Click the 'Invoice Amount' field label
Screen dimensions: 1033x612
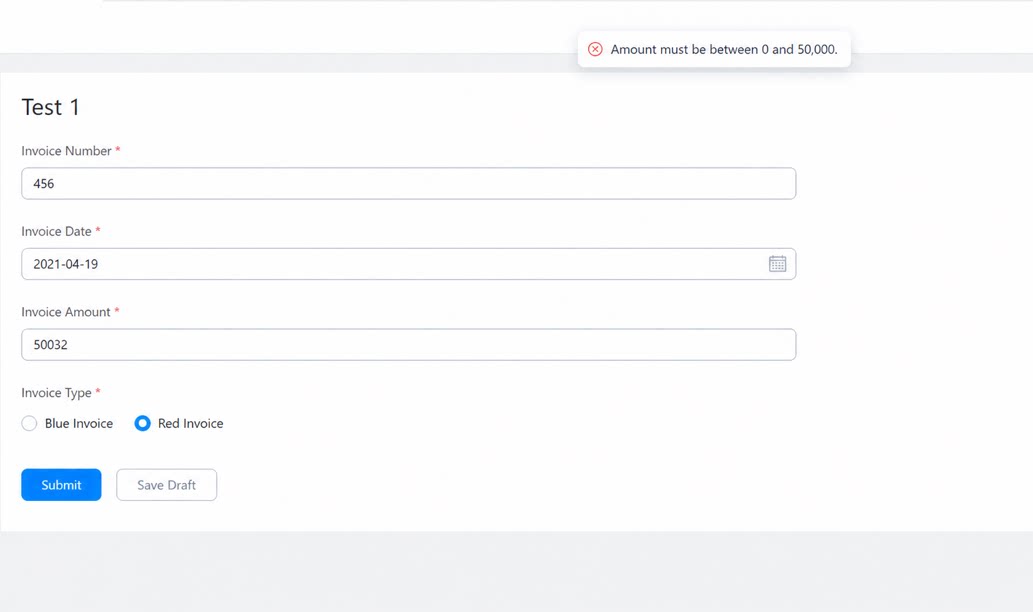(66, 312)
